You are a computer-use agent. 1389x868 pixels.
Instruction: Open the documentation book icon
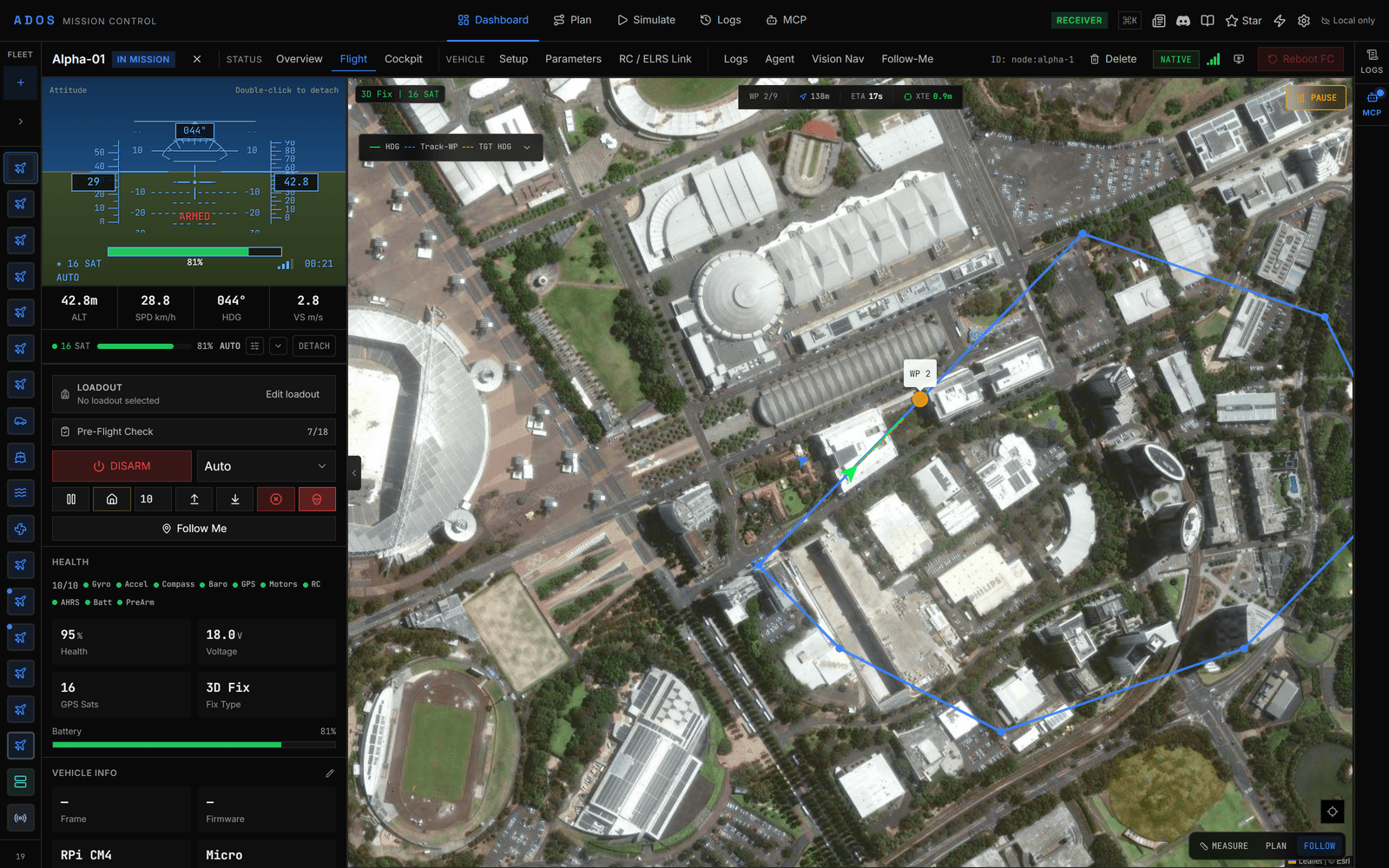(x=1207, y=21)
